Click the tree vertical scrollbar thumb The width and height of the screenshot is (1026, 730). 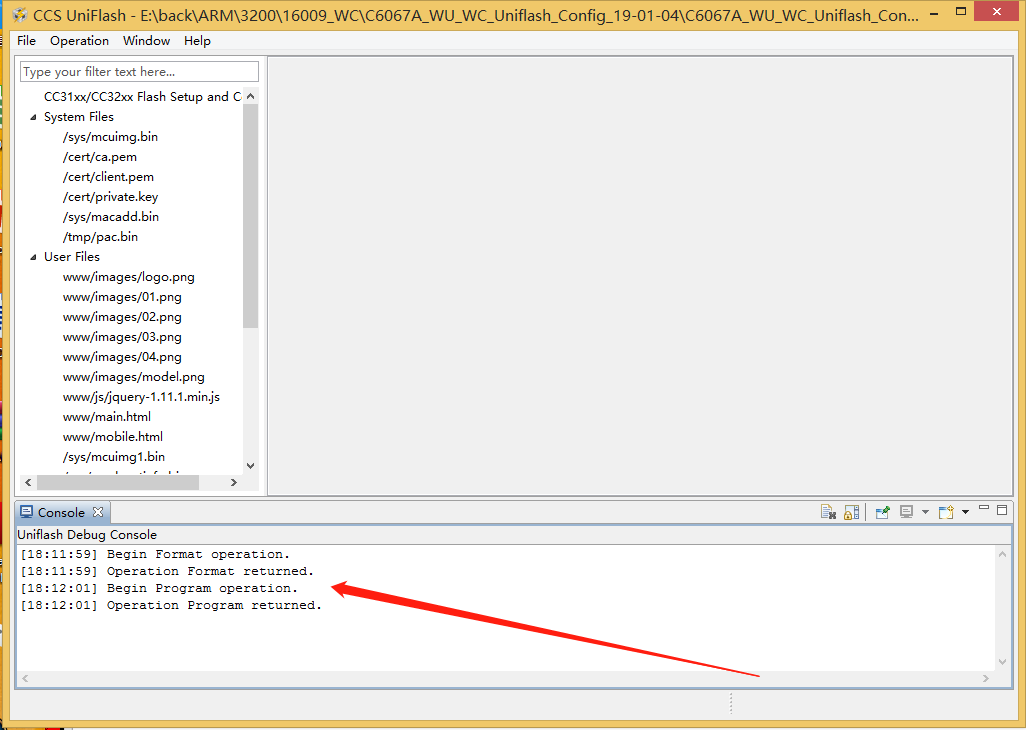coord(251,216)
